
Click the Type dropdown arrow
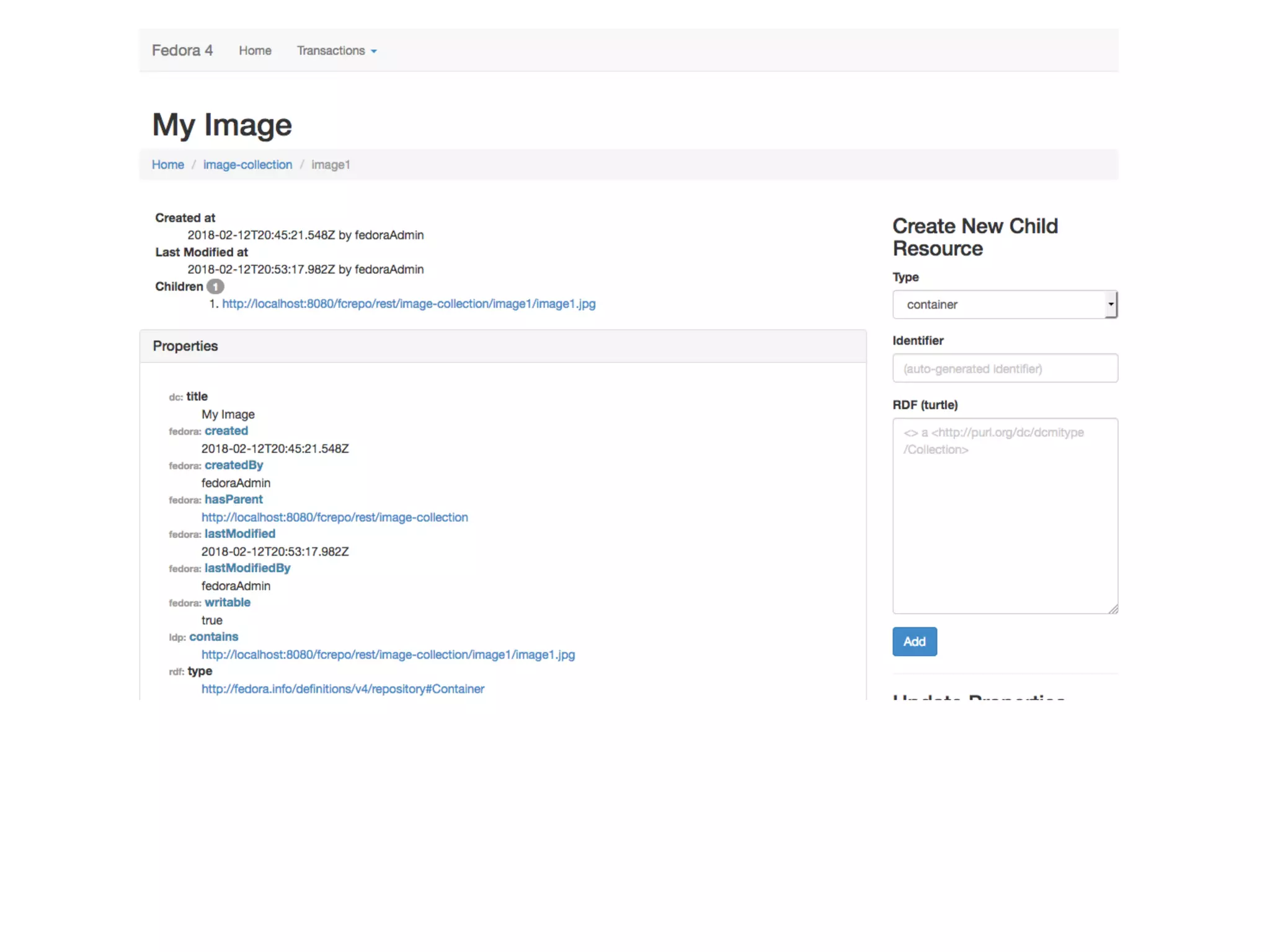[1111, 305]
